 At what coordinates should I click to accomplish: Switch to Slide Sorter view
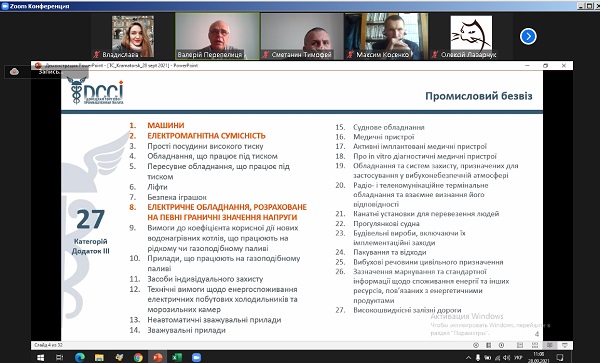(x=535, y=345)
